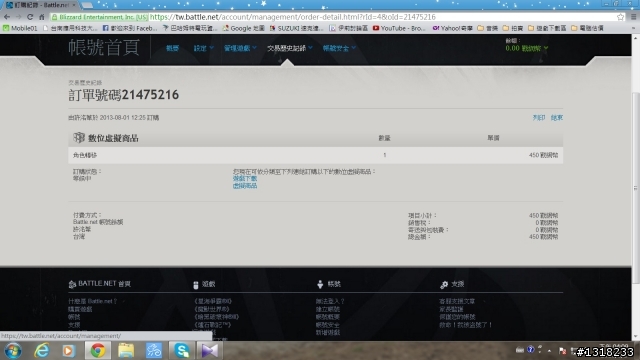Open the 購買遊戲 footer link
Image resolution: width=640 pixels, height=360 pixels.
(80, 309)
